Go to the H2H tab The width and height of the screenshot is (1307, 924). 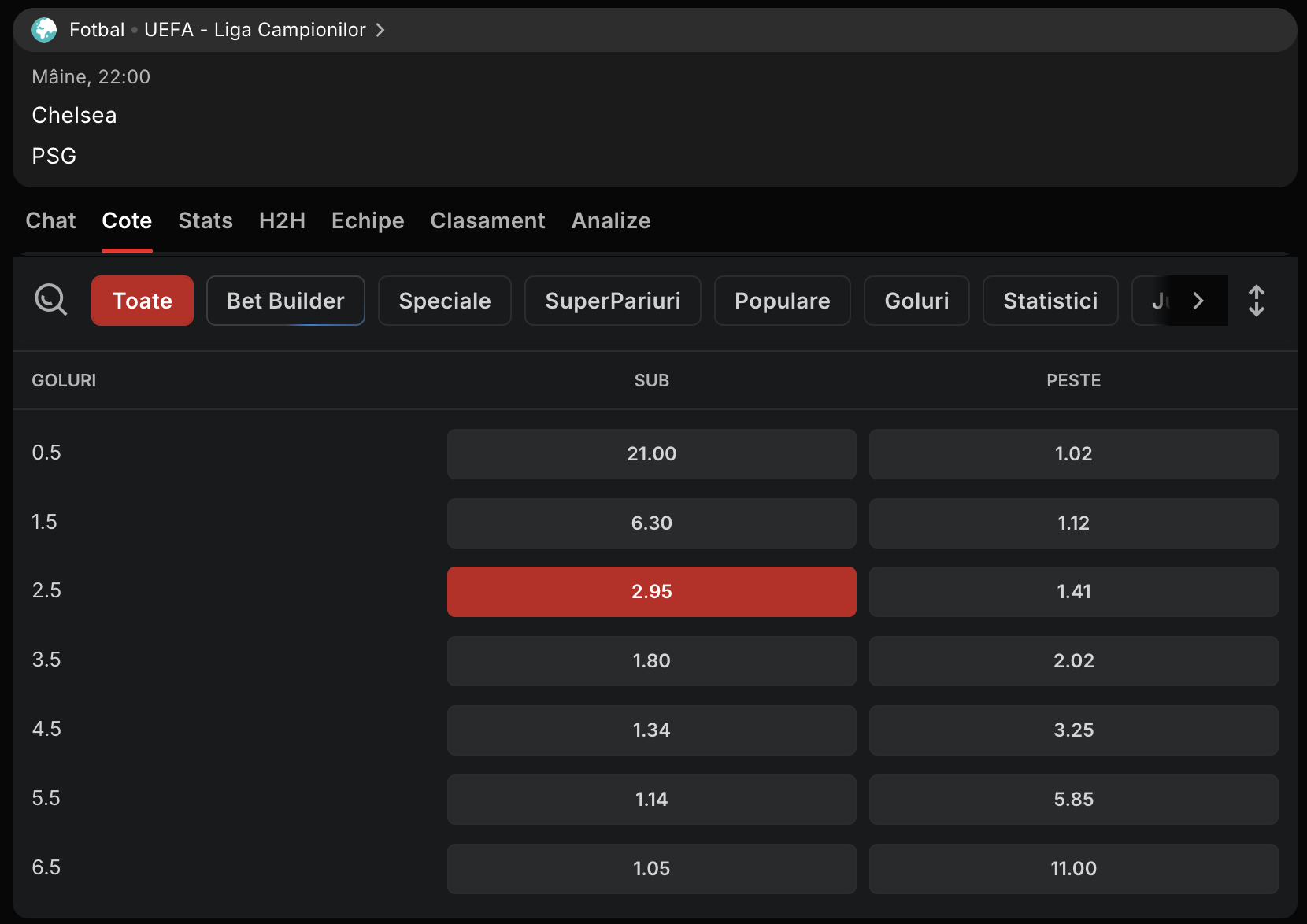(x=282, y=220)
